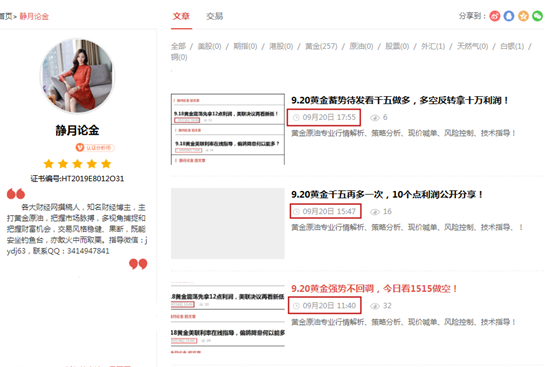Click the date 09月20日 17:55
550x367 pixels.
click(x=329, y=118)
